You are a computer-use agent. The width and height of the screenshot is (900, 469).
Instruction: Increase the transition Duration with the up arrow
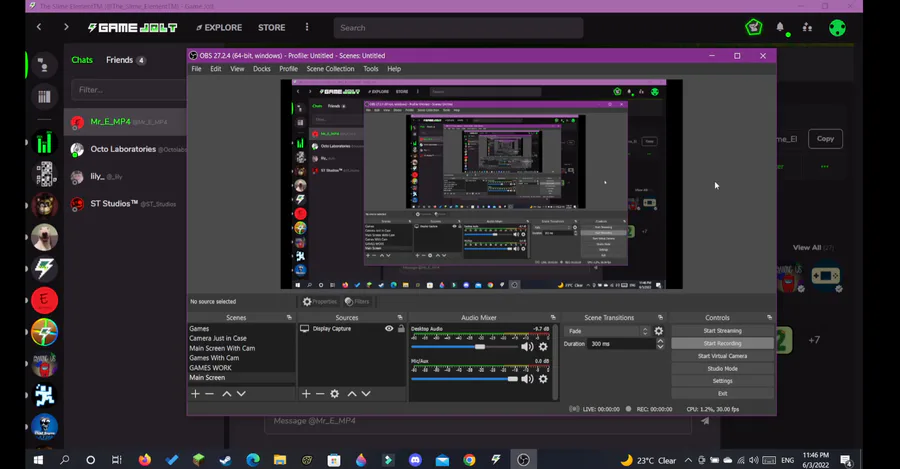[x=660, y=341]
